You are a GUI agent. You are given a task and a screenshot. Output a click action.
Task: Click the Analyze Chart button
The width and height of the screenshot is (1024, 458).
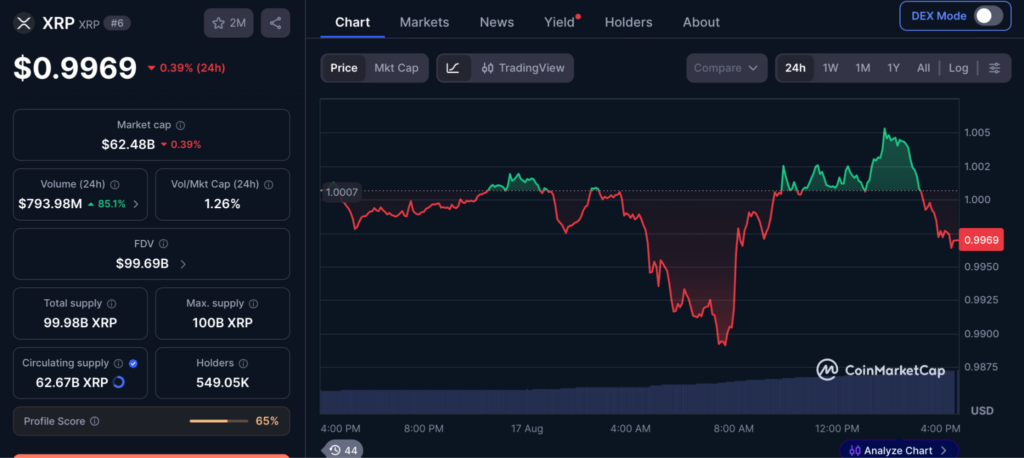coord(899,450)
